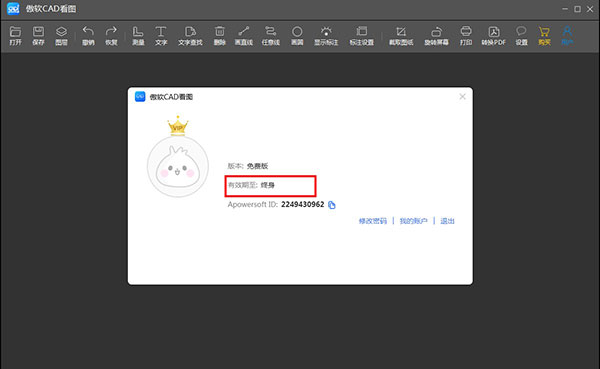Toggle 显示标注 annotation display
This screenshot has width=600, height=369.
(326, 36)
